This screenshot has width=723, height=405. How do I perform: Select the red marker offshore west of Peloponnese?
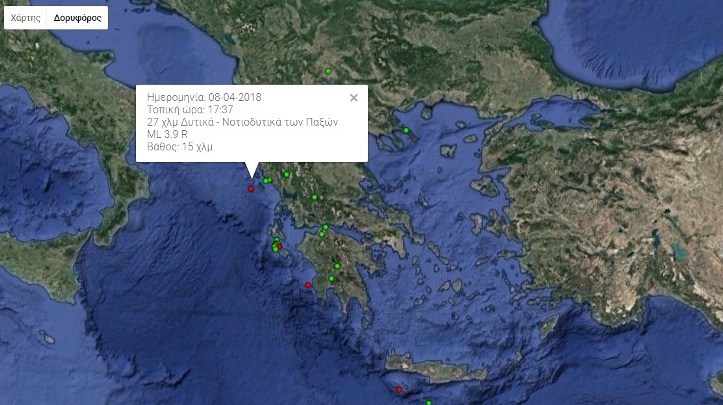pyautogui.click(x=308, y=285)
